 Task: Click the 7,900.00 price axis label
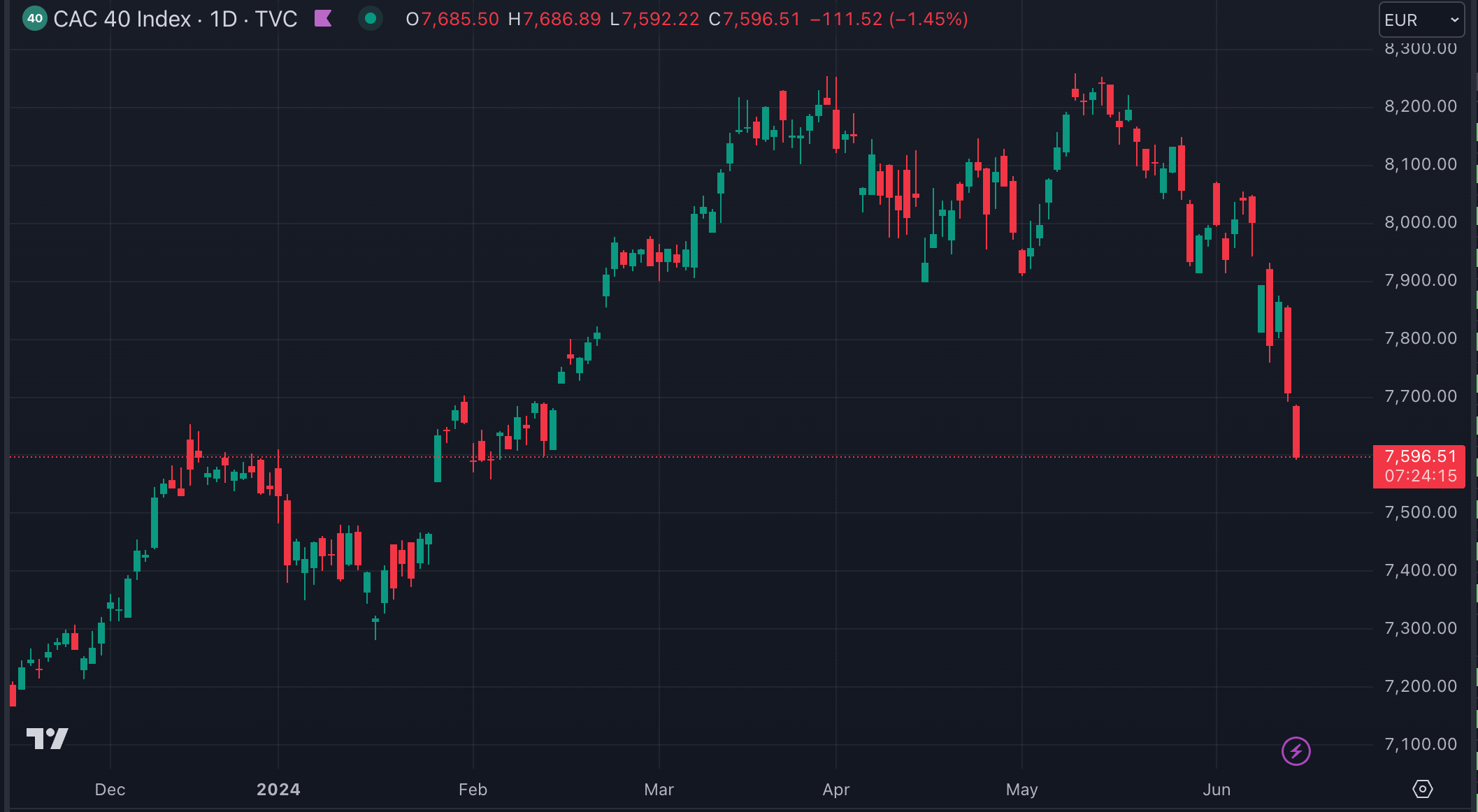[1420, 280]
